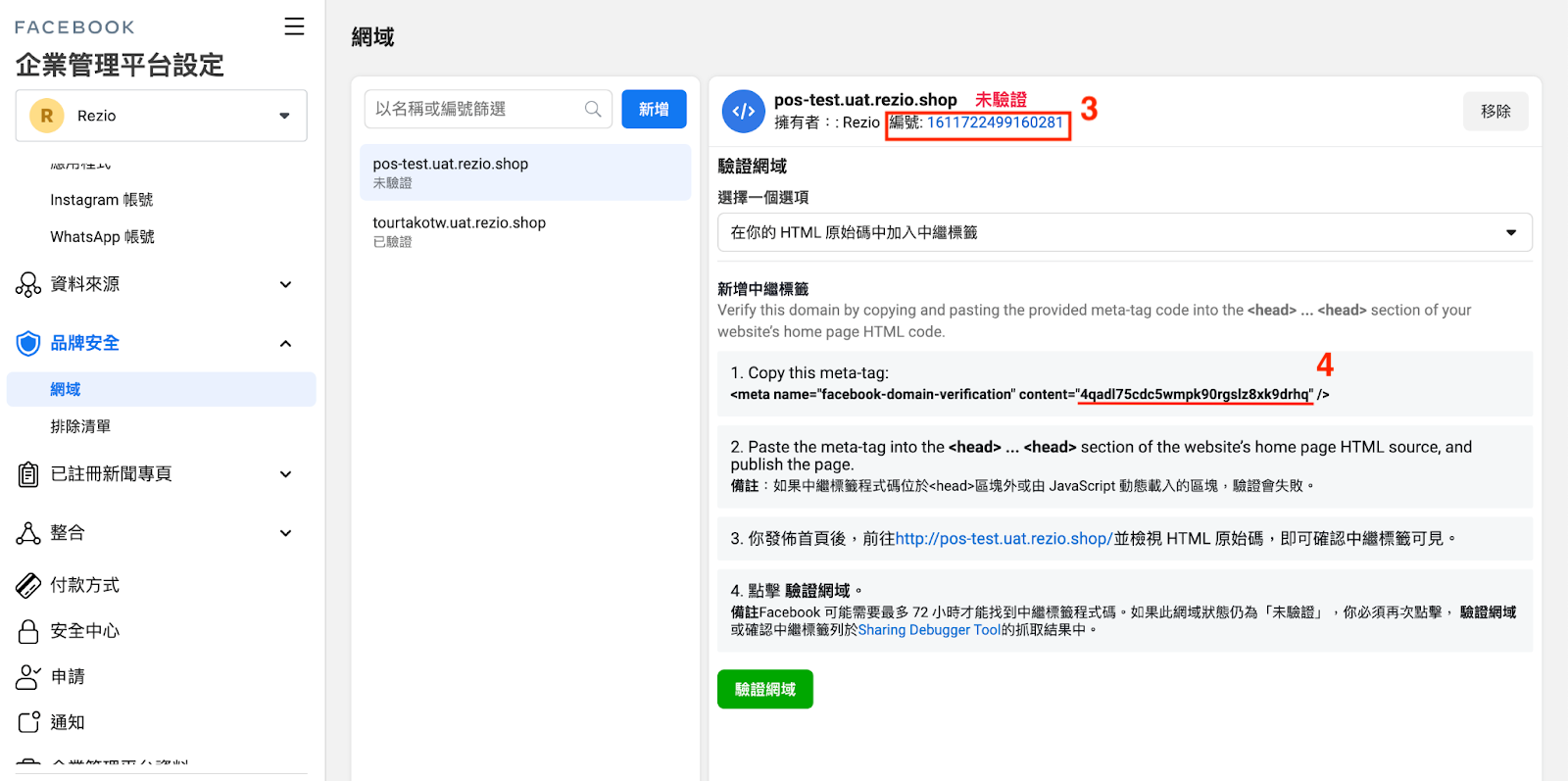The height and width of the screenshot is (781, 1568).
Task: Focus the 以名稱或編號篩選 filter field
Action: click(x=488, y=109)
